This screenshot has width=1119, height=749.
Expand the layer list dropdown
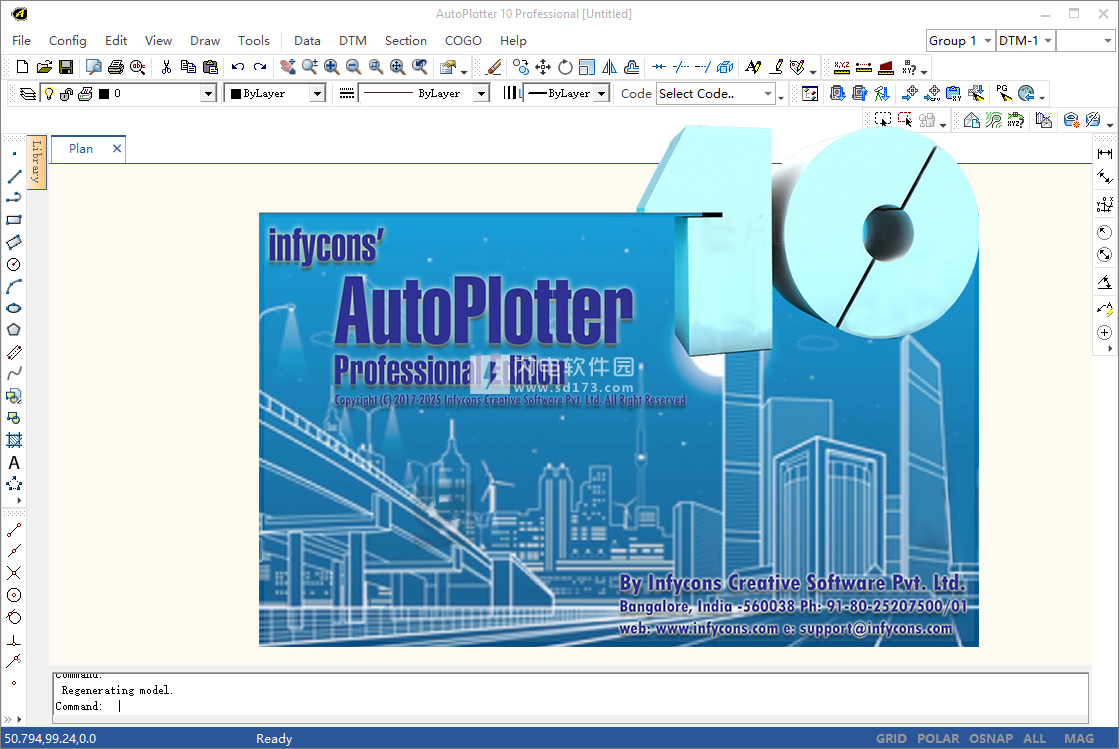click(x=208, y=93)
